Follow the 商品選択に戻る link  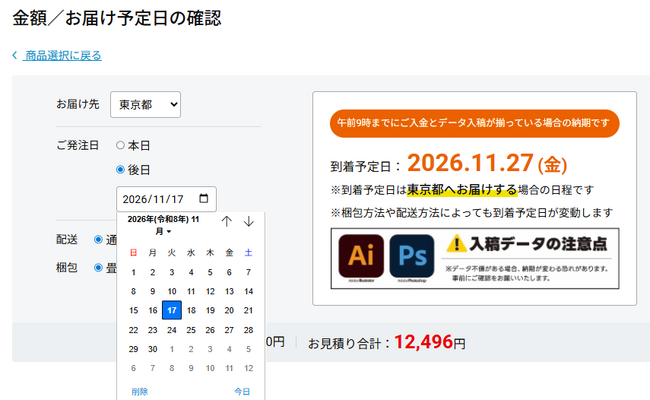click(63, 55)
